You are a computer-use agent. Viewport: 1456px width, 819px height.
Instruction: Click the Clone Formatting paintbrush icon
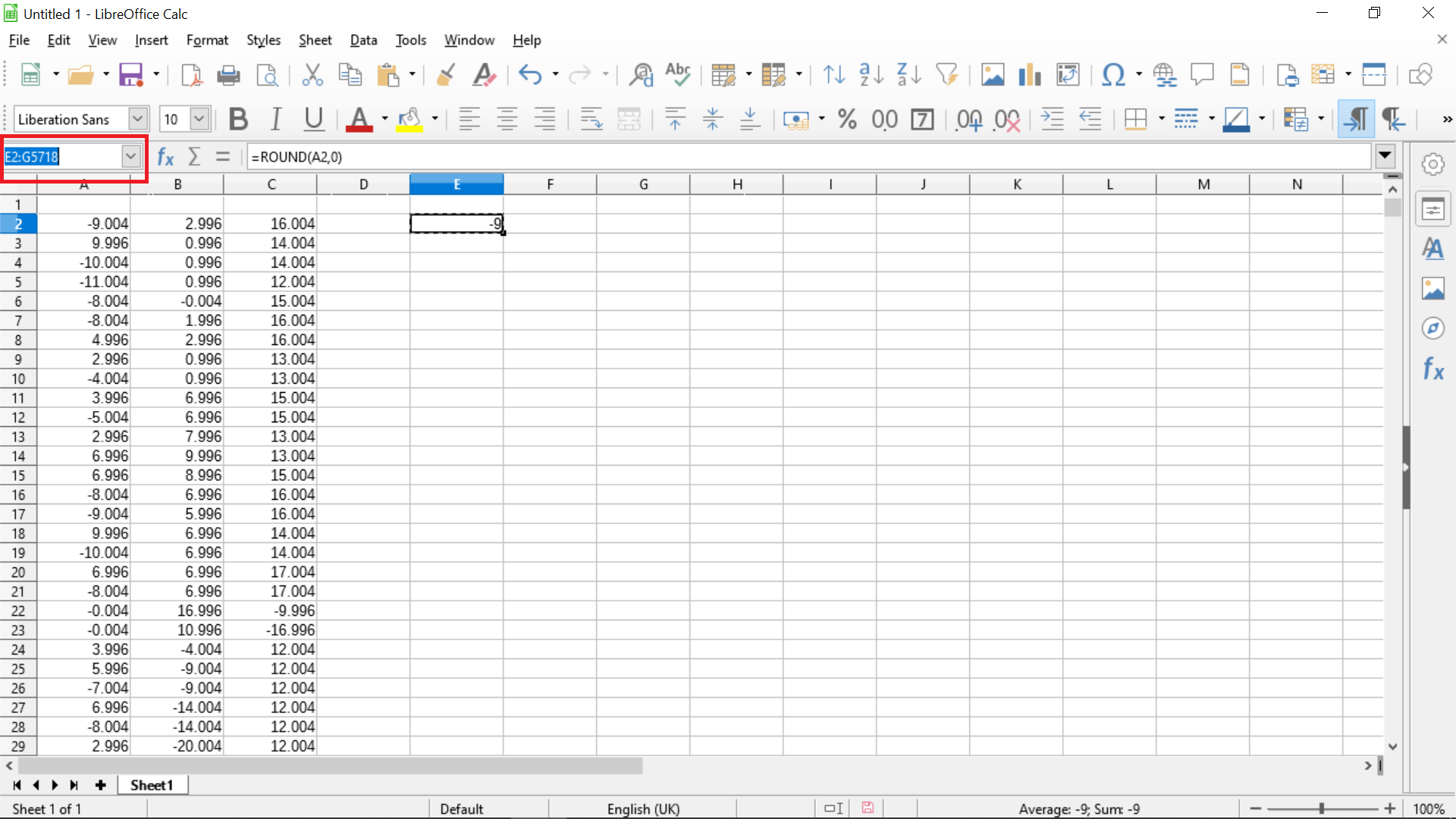(446, 74)
